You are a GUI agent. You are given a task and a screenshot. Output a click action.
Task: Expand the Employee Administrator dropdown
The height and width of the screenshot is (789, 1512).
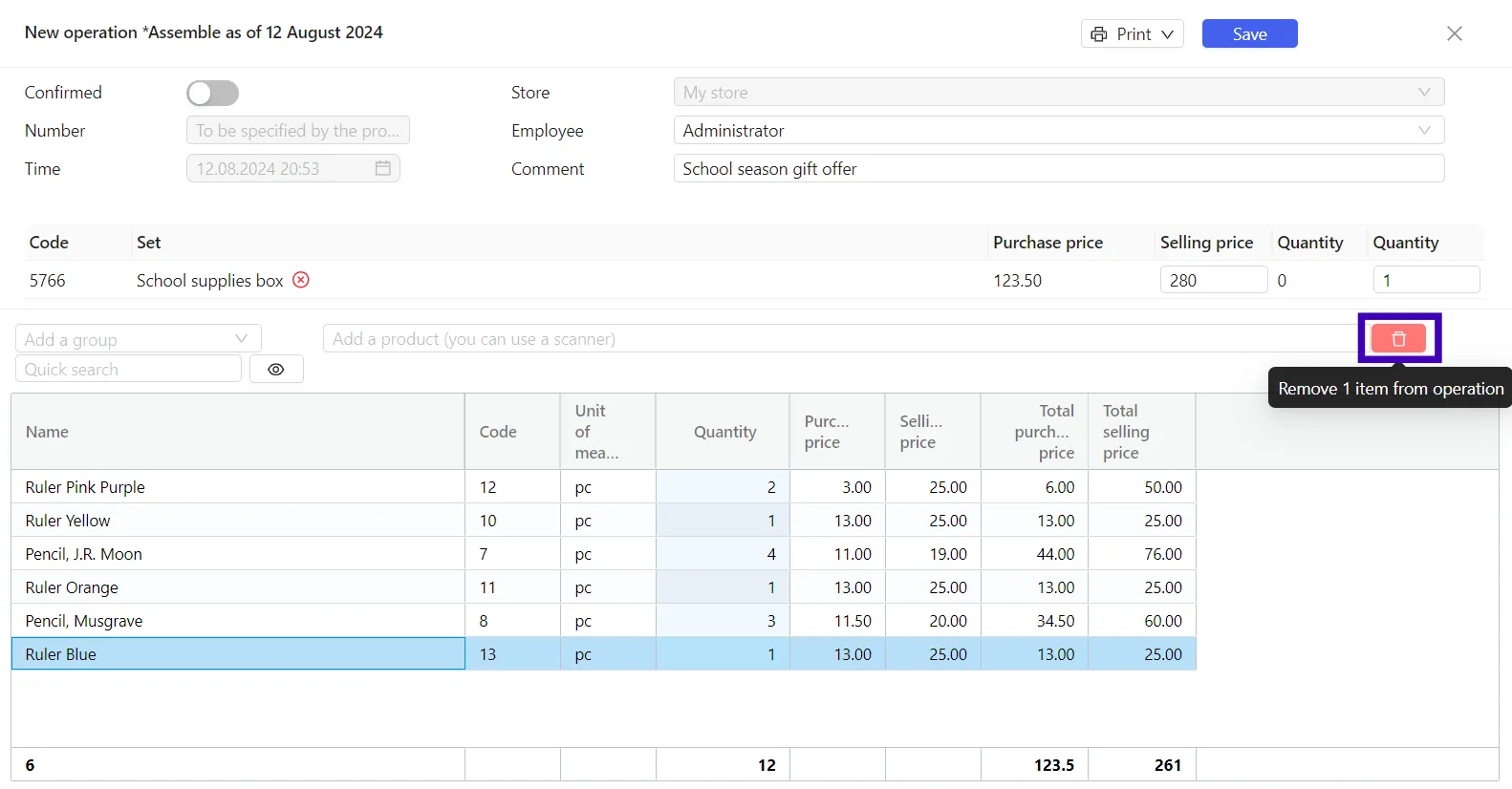pyautogui.click(x=1059, y=130)
